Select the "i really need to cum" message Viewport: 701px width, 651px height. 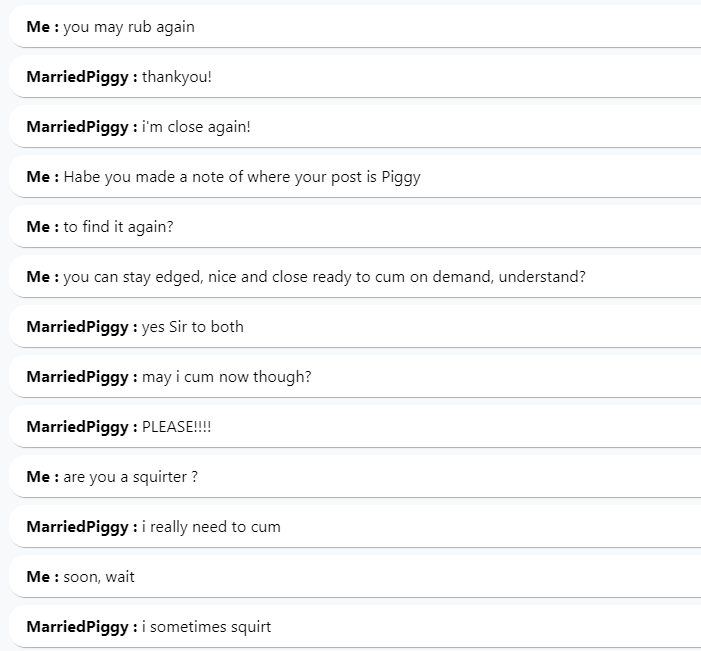tap(211, 527)
